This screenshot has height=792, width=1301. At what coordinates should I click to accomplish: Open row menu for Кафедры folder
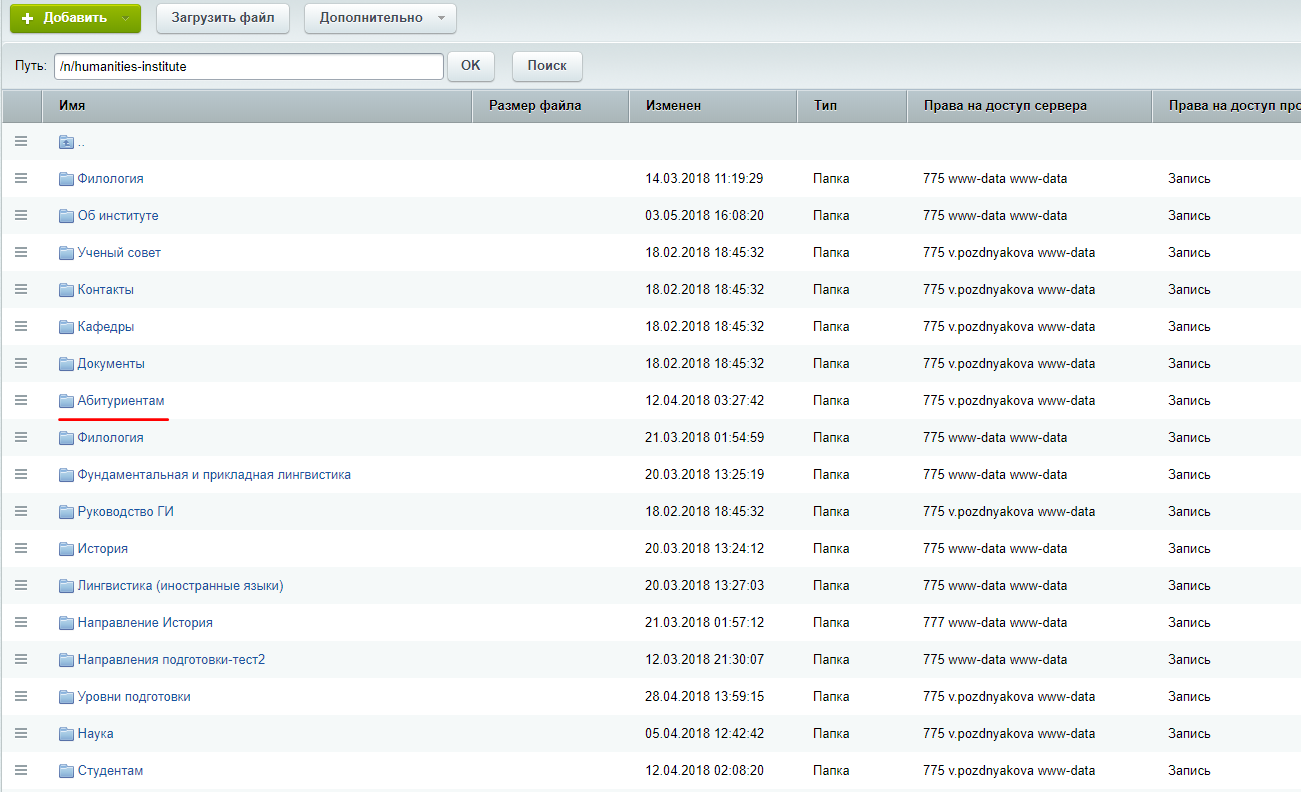21,326
